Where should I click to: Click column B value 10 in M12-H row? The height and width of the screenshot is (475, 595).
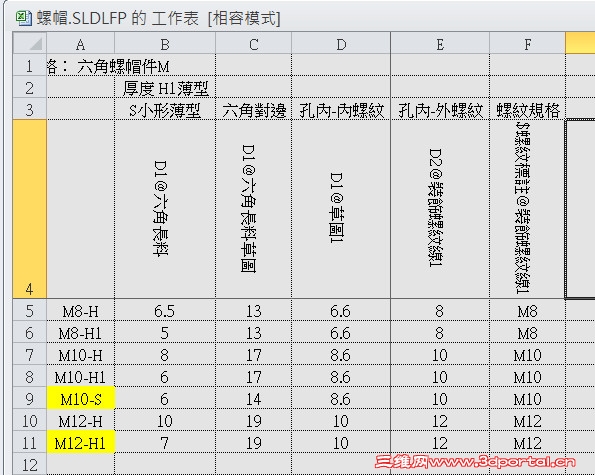(x=164, y=421)
